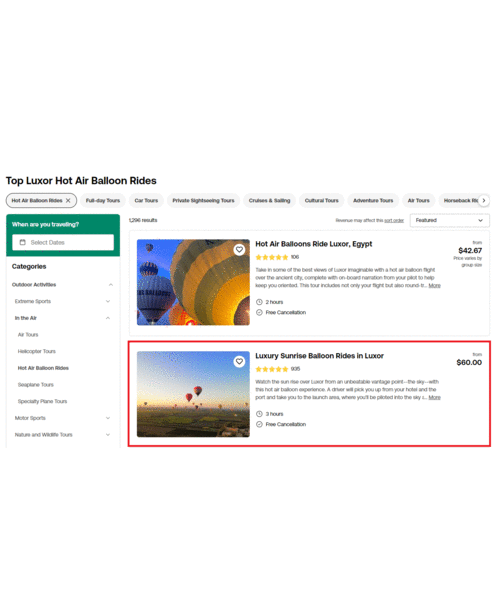Choose Air Tours in the sidebar
The height and width of the screenshot is (616, 498).
coord(28,335)
